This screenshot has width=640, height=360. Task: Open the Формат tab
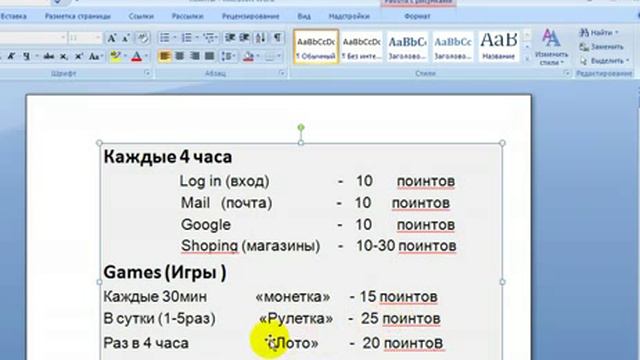pos(417,16)
